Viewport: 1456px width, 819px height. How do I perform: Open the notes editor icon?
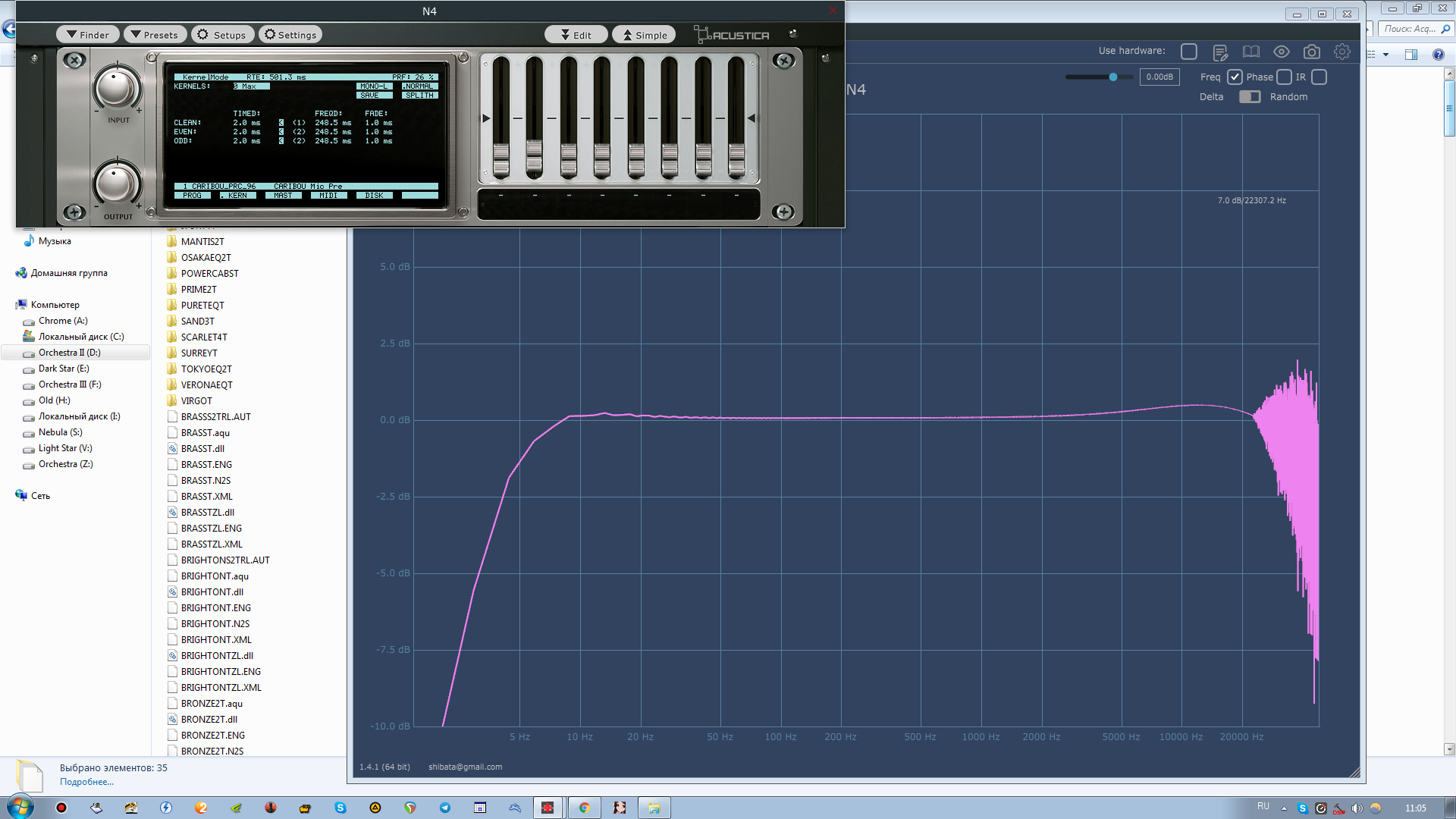pyautogui.click(x=1220, y=52)
